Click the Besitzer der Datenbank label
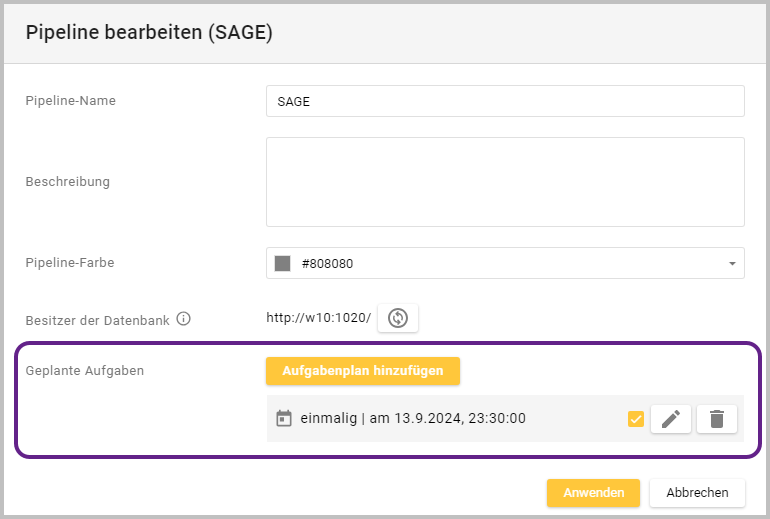The width and height of the screenshot is (770, 519). (97, 320)
